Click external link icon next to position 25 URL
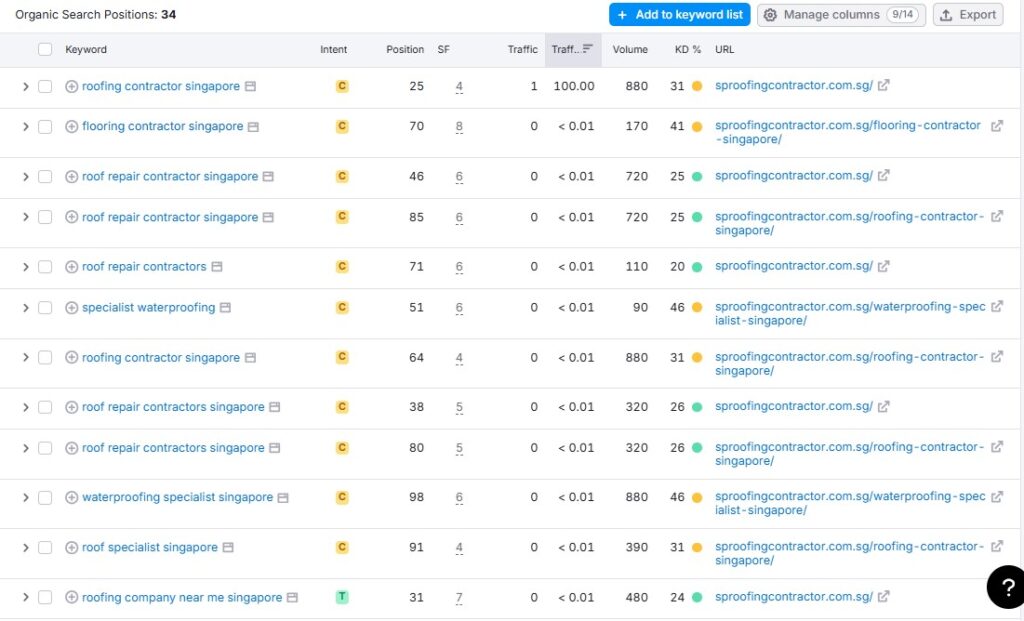The image size is (1024, 621). point(883,86)
